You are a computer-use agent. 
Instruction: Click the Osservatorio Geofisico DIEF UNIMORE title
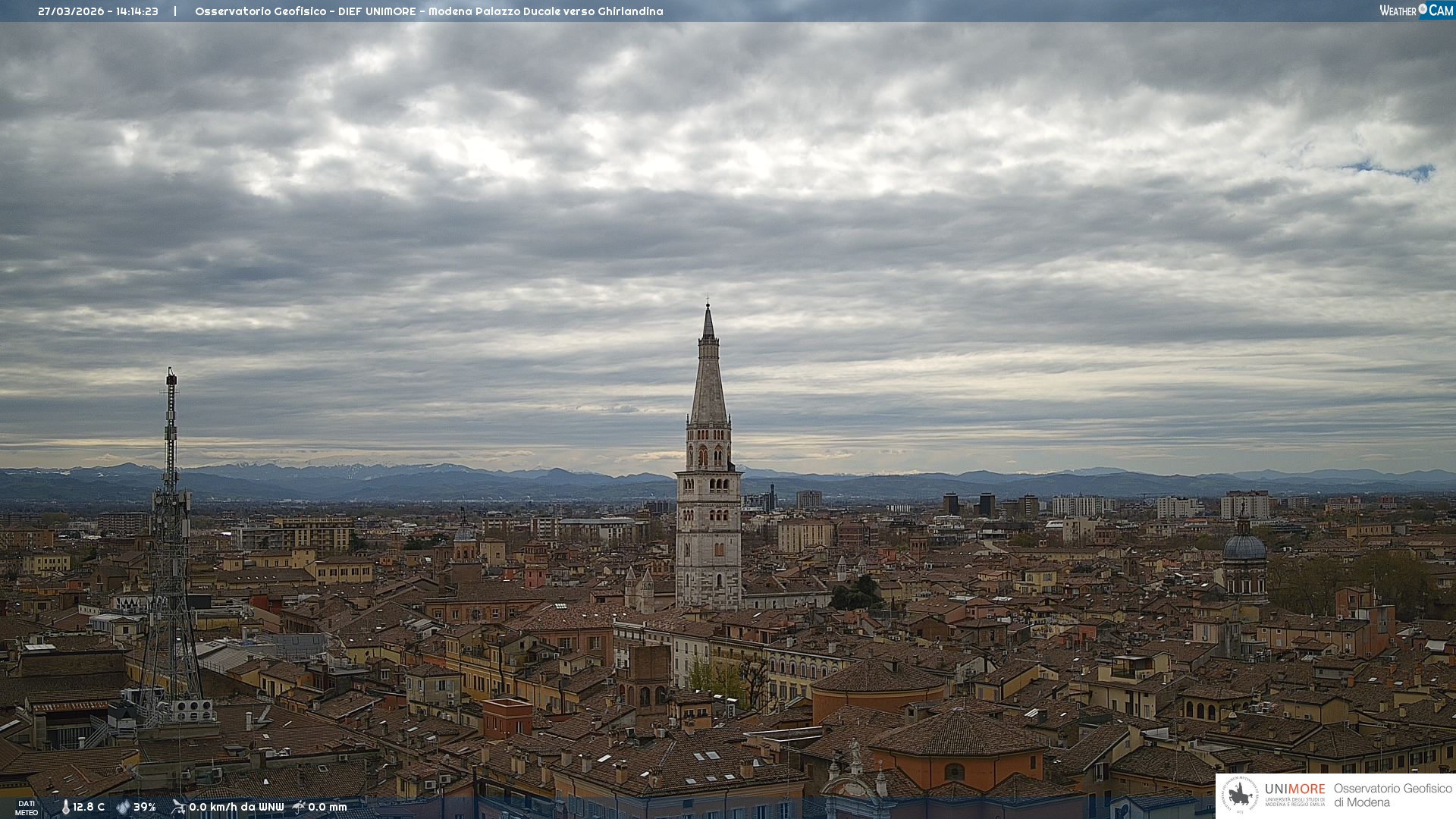428,11
